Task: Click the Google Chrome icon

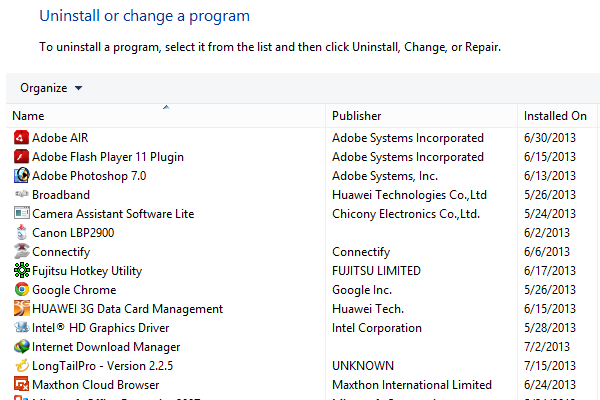Action: (21, 289)
